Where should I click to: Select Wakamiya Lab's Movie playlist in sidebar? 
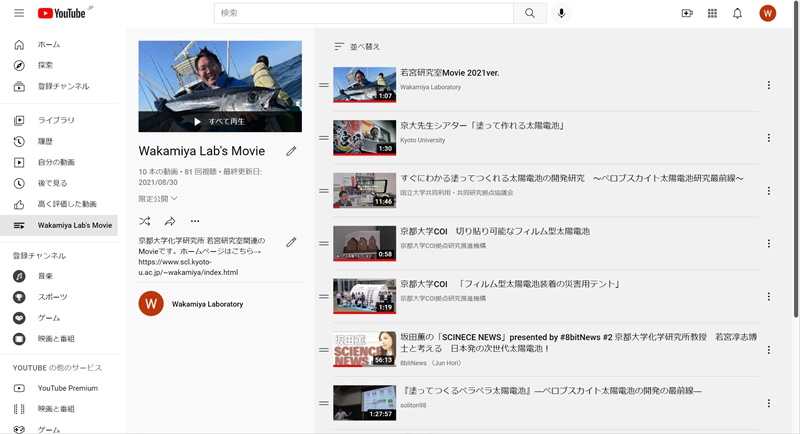59,225
